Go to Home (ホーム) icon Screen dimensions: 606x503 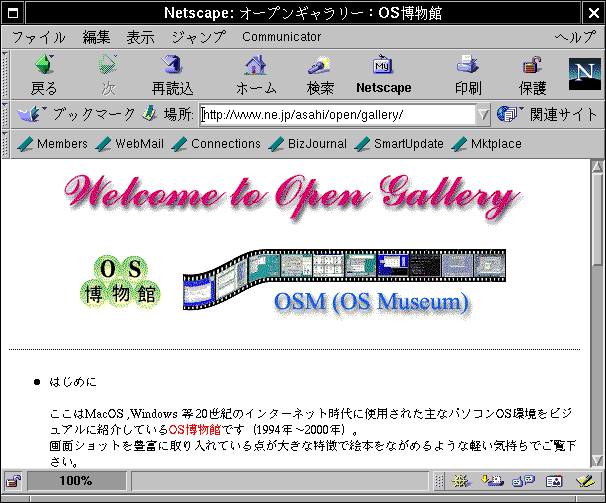[x=255, y=64]
